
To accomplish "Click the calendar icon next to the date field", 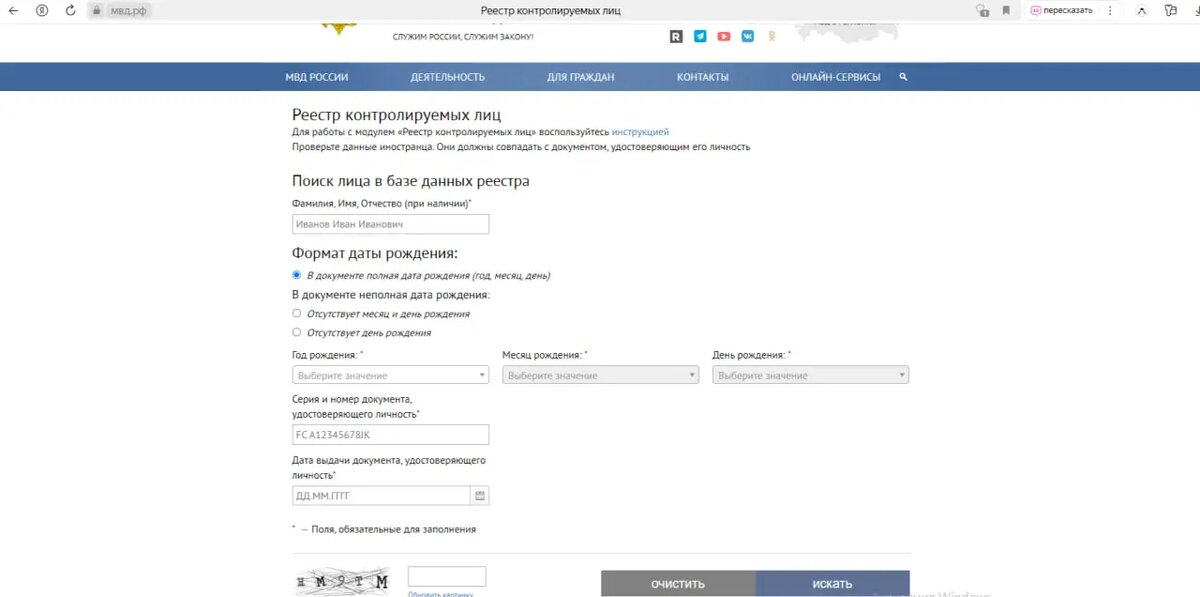I will (481, 494).
